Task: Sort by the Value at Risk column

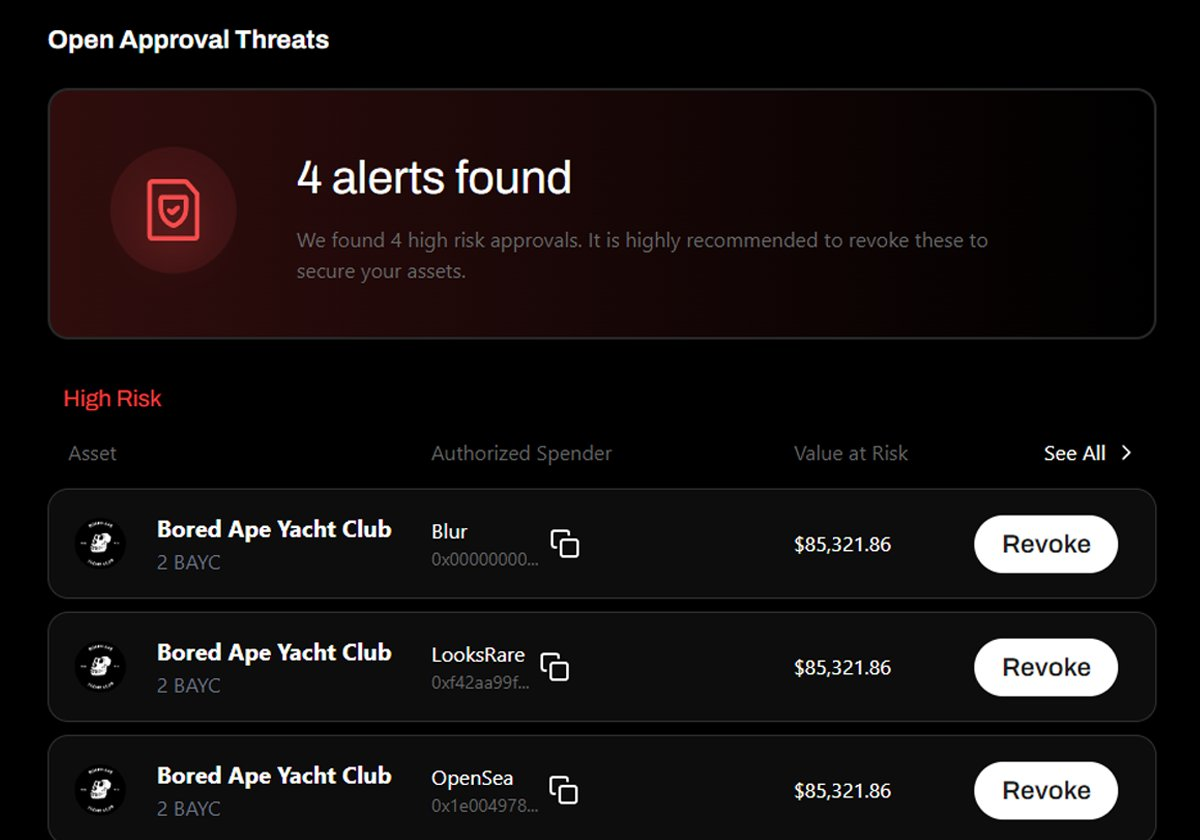Action: (x=849, y=453)
